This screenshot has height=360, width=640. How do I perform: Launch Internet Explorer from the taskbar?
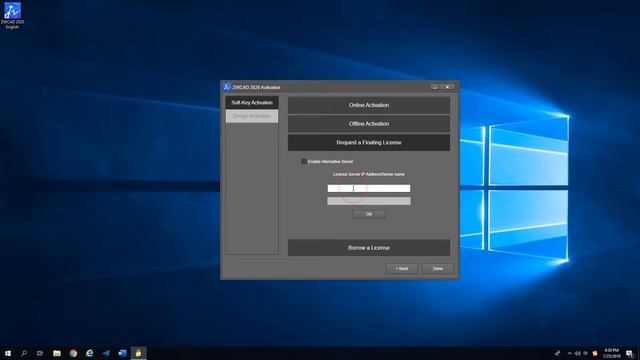click(89, 353)
